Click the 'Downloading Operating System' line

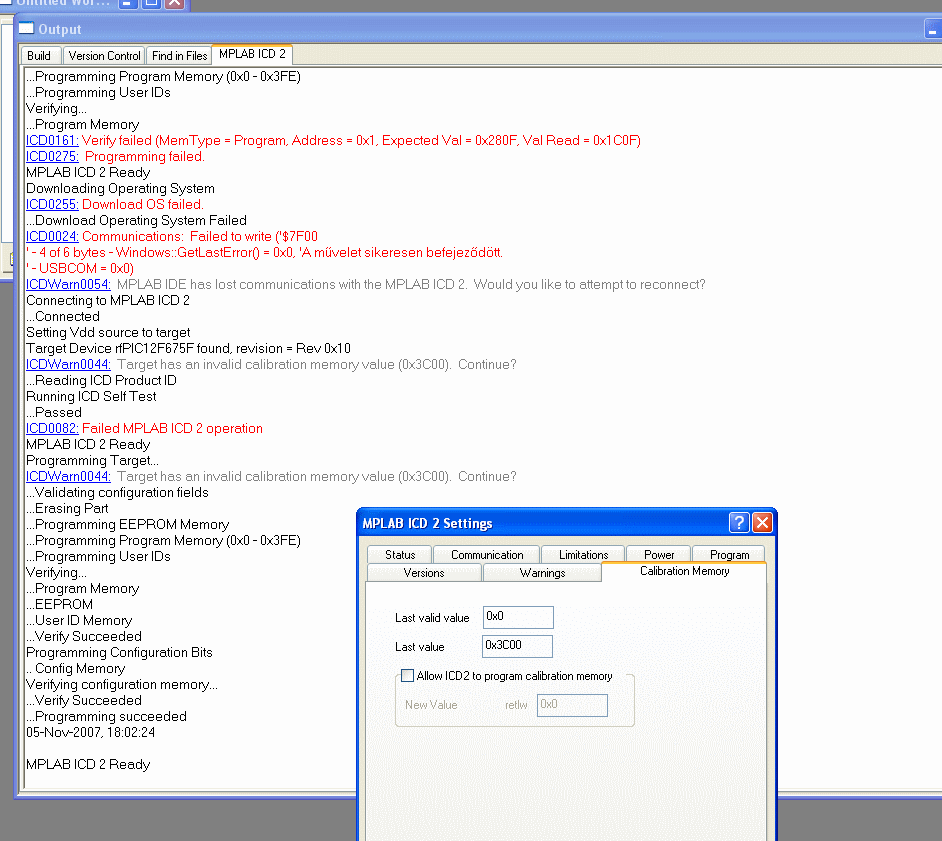(120, 189)
